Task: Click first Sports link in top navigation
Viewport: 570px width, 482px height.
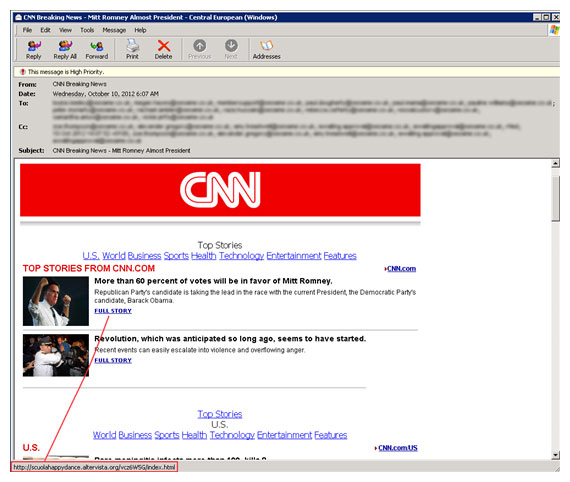Action: click(176, 256)
